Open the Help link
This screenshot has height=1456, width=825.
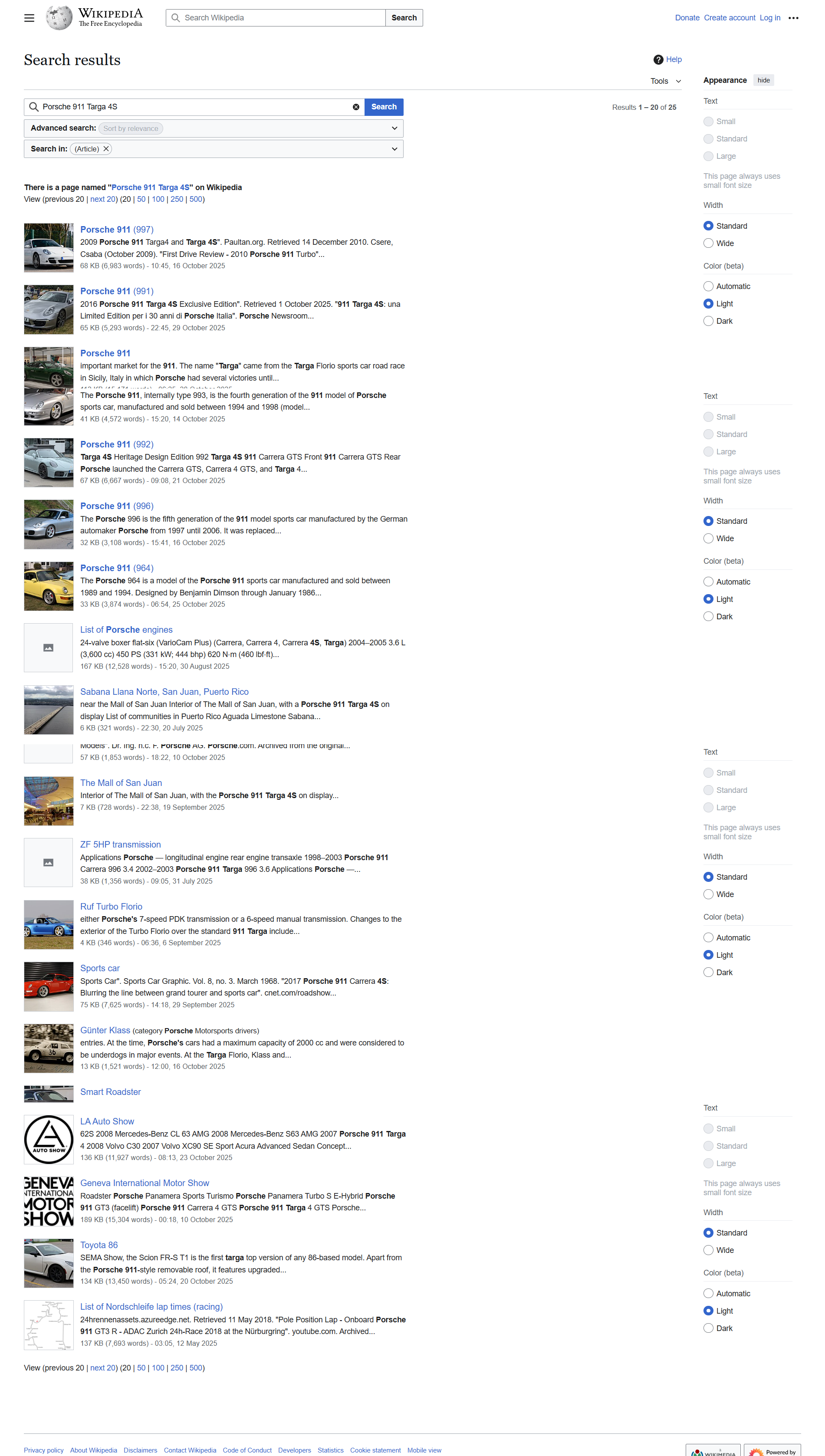(x=674, y=59)
